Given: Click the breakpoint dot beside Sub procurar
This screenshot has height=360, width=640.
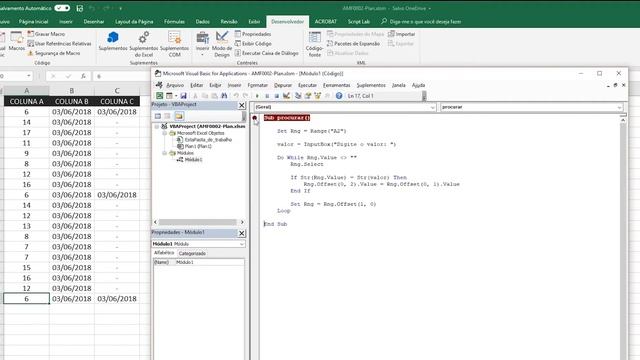Looking at the screenshot, I should coord(255,118).
